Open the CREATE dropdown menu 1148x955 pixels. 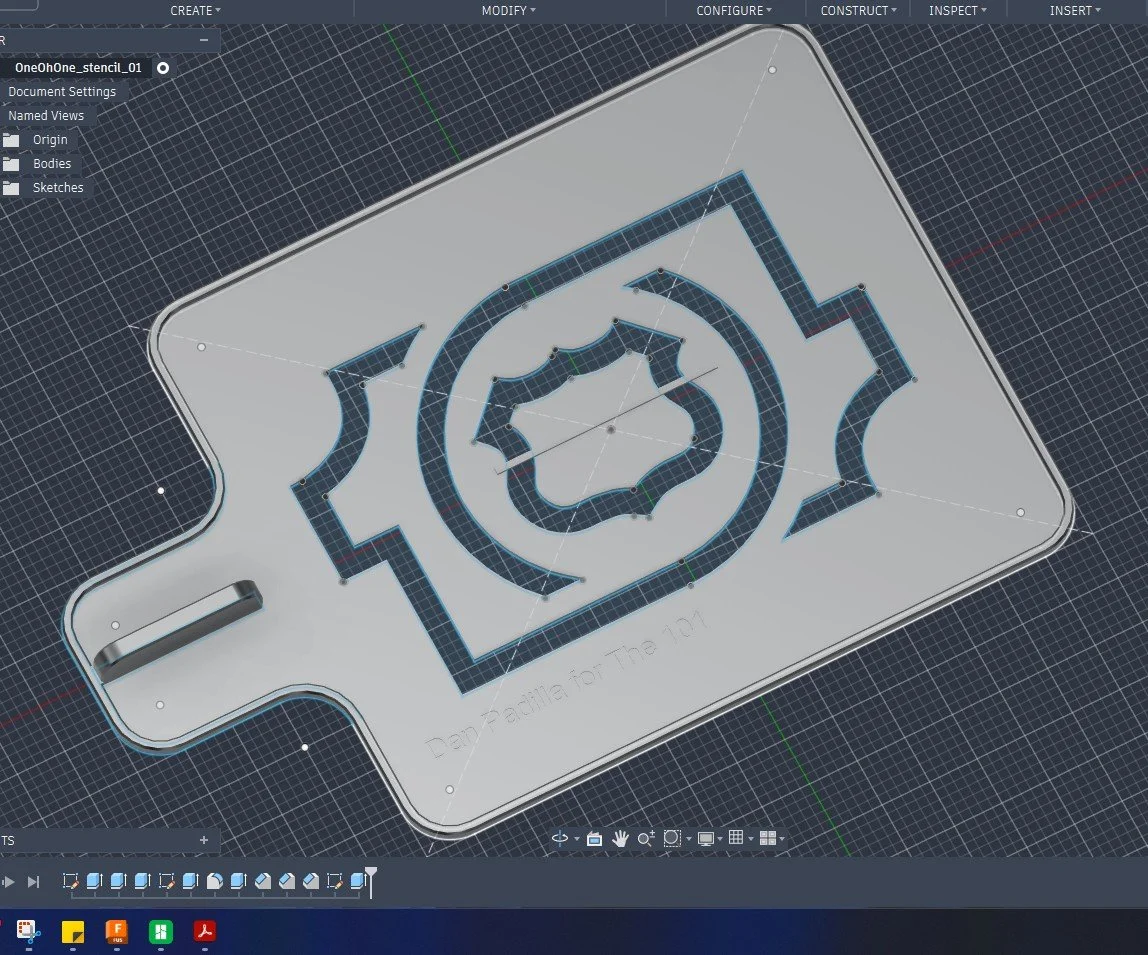click(x=195, y=10)
